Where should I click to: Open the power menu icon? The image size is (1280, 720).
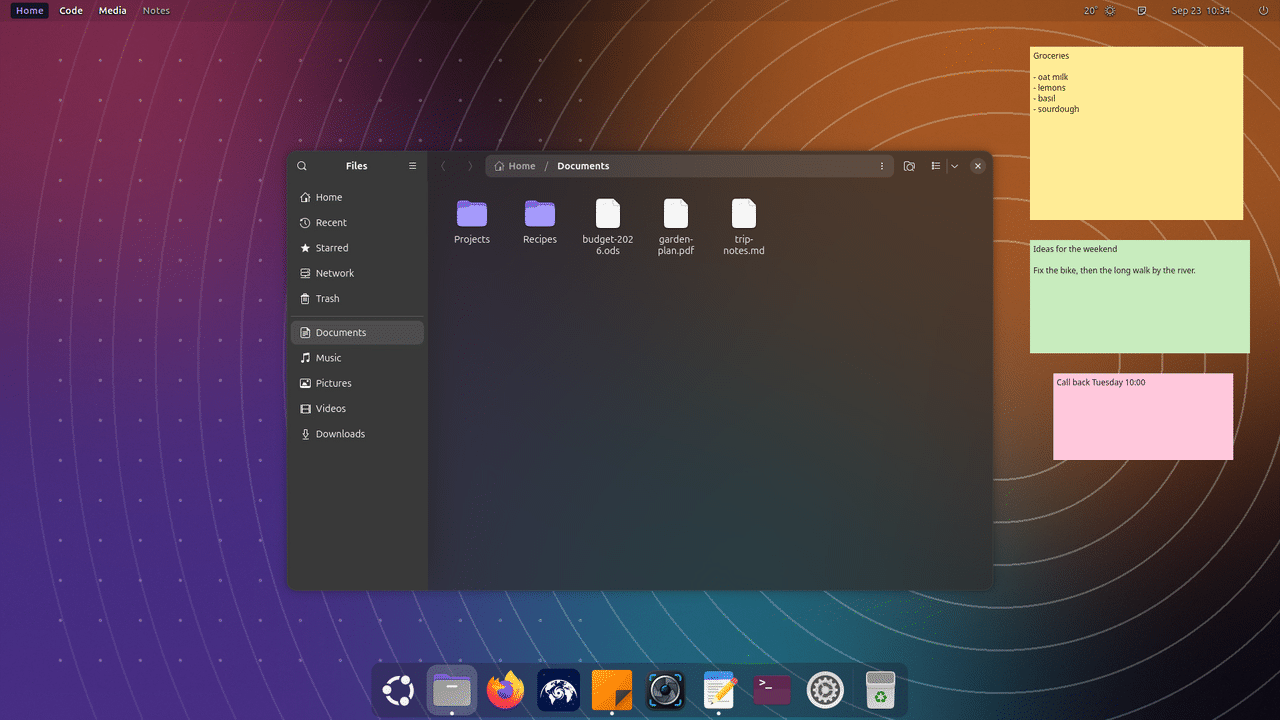click(1263, 11)
